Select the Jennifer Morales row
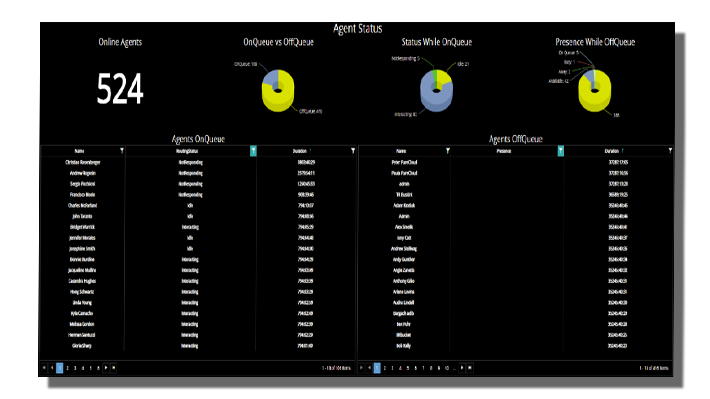 (x=197, y=238)
